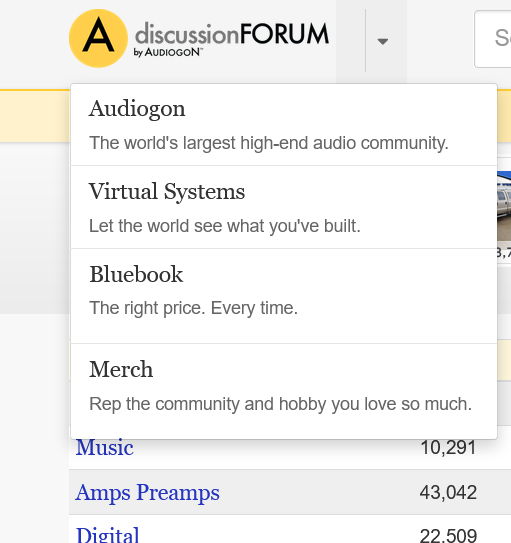Click 'The world's largest high-end audio community' text
The height and width of the screenshot is (543, 511).
[269, 143]
